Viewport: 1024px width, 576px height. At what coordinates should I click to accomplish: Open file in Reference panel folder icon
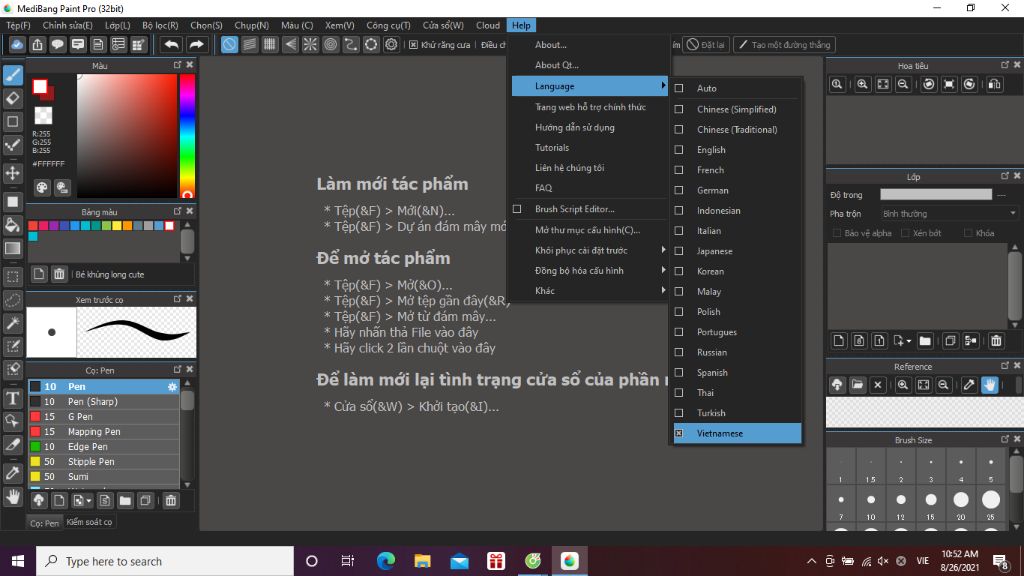tap(857, 385)
